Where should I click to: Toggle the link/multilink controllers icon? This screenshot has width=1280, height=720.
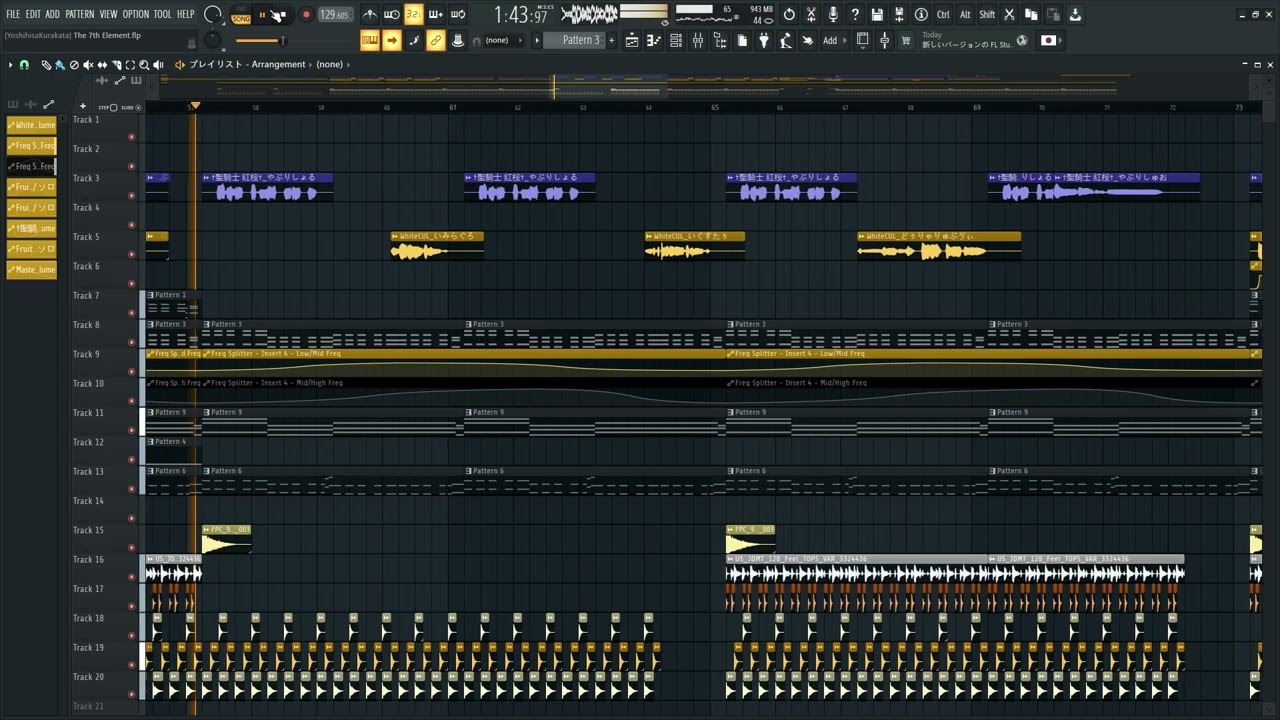(x=435, y=40)
